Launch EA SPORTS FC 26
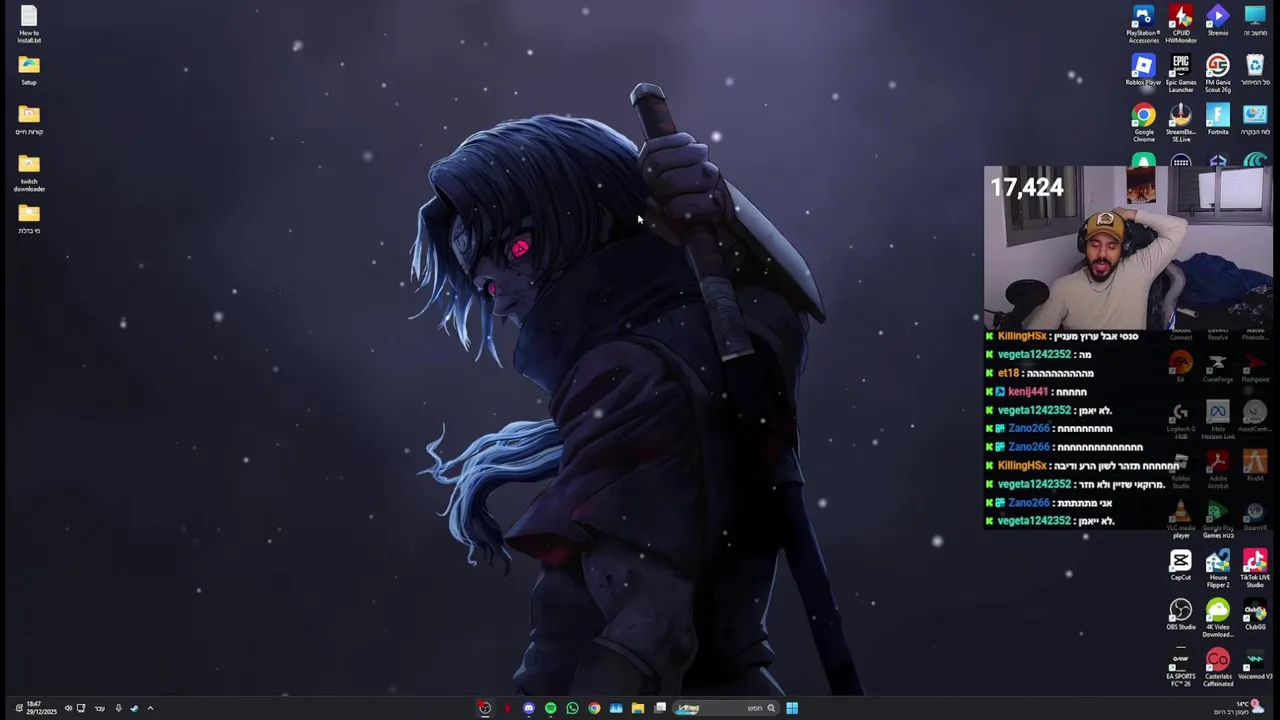Image resolution: width=1280 pixels, height=720 pixels. pyautogui.click(x=1181, y=668)
